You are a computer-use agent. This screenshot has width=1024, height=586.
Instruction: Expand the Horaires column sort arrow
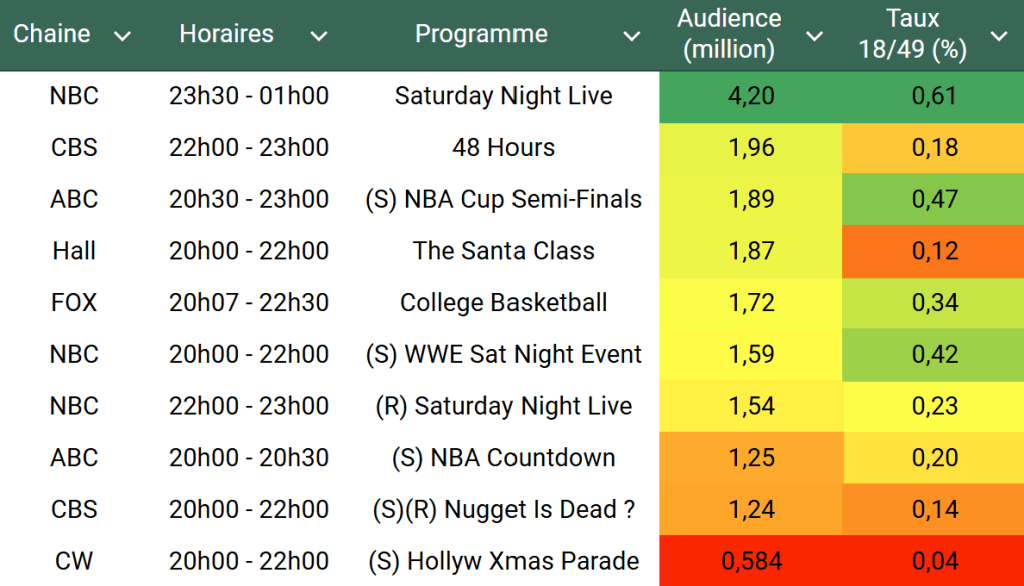[318, 36]
